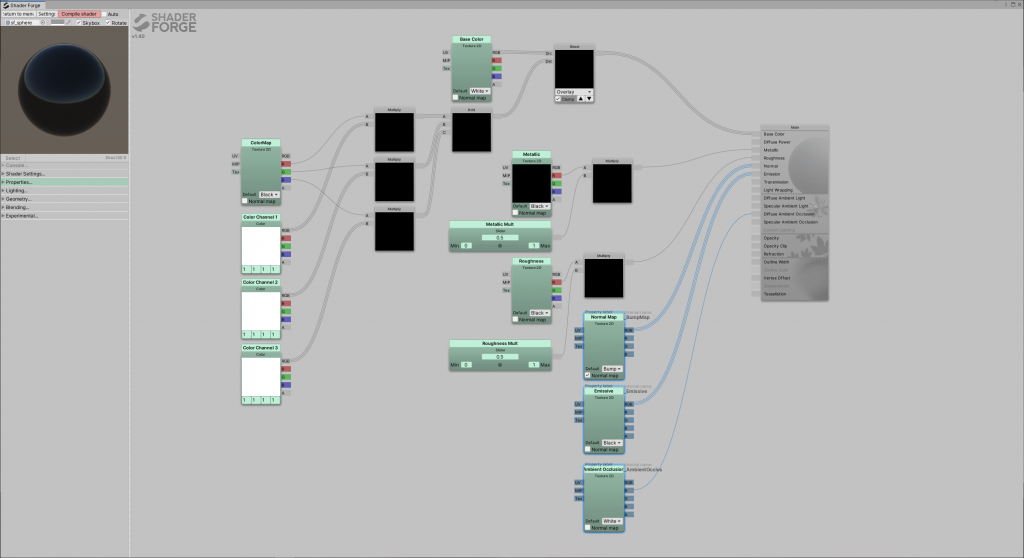Image resolution: width=1024 pixels, height=558 pixels.
Task: Toggle the Skybox checkbox
Action: click(x=78, y=22)
